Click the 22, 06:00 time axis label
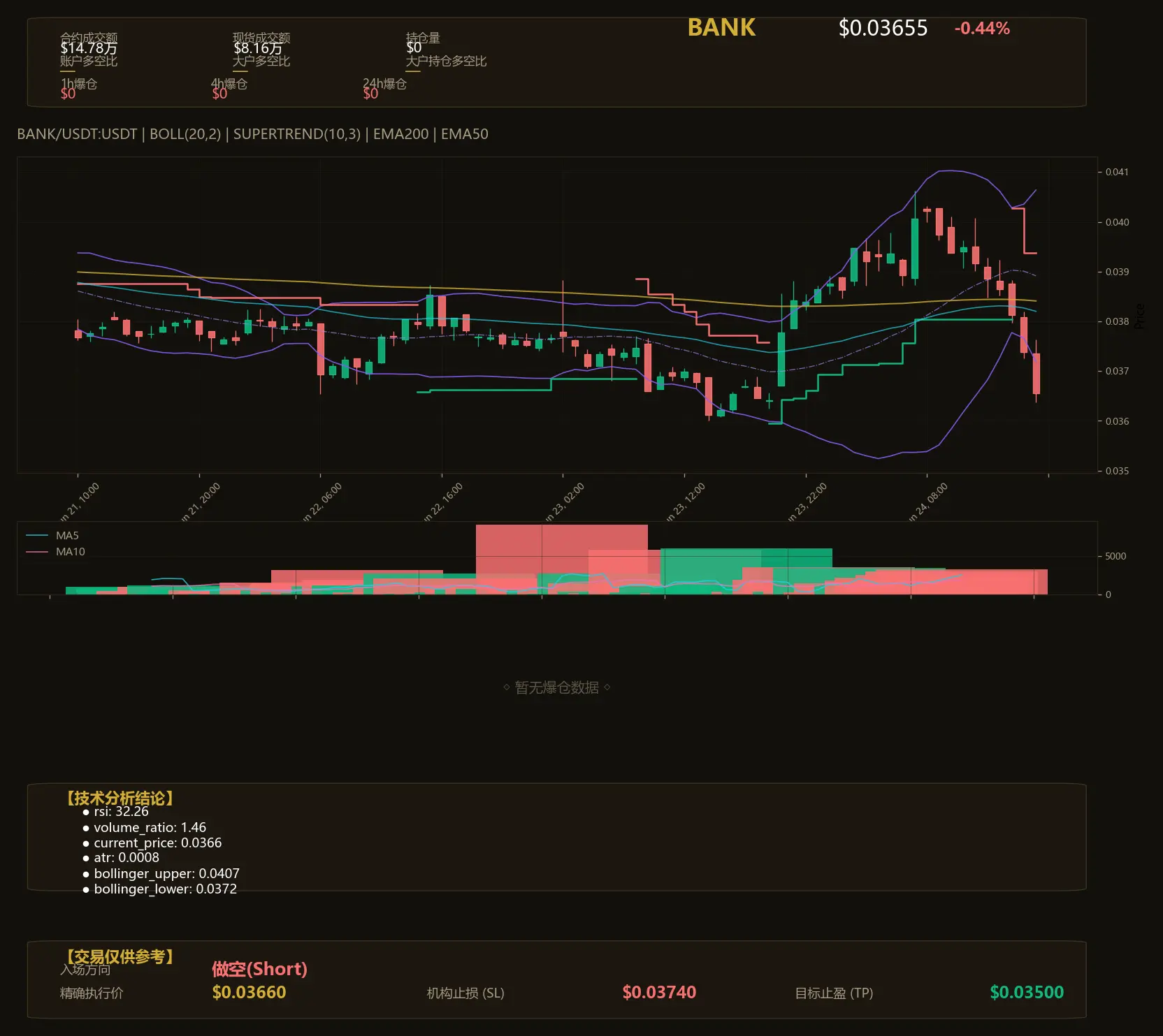1163x1036 pixels. (324, 502)
